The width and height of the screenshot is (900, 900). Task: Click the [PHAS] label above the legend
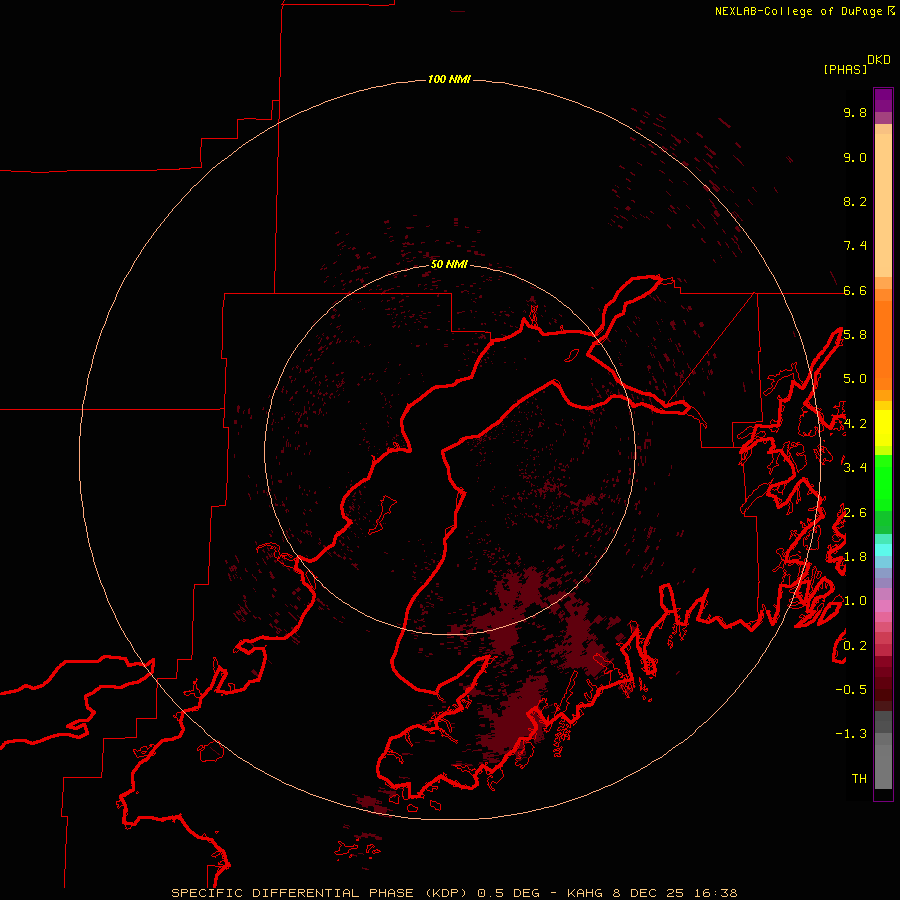pos(845,70)
